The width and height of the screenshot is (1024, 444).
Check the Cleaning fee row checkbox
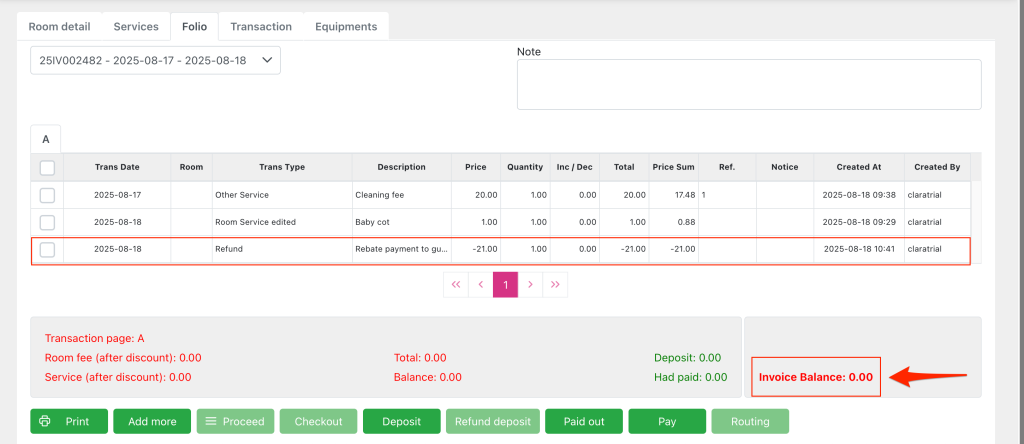point(47,195)
